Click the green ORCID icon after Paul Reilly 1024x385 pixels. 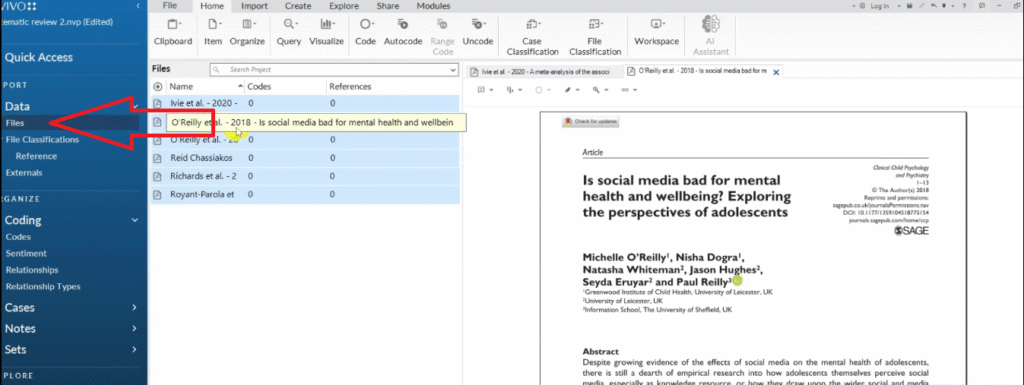coord(737,281)
